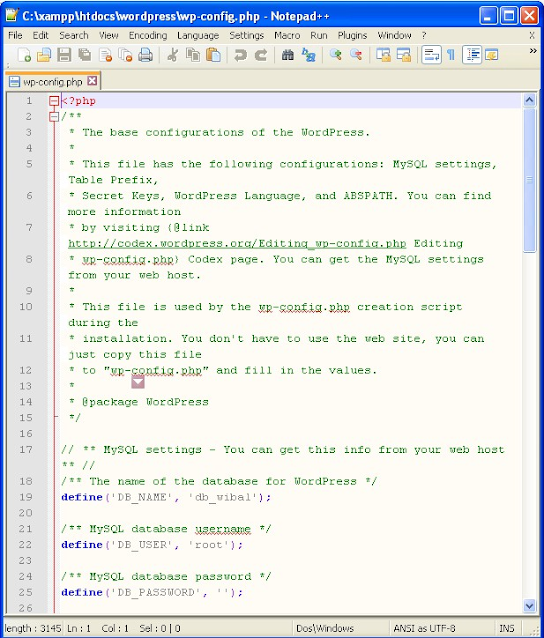The height and width of the screenshot is (638, 544).
Task: Paste clipboard using the toolbar icon
Action: tap(213, 55)
